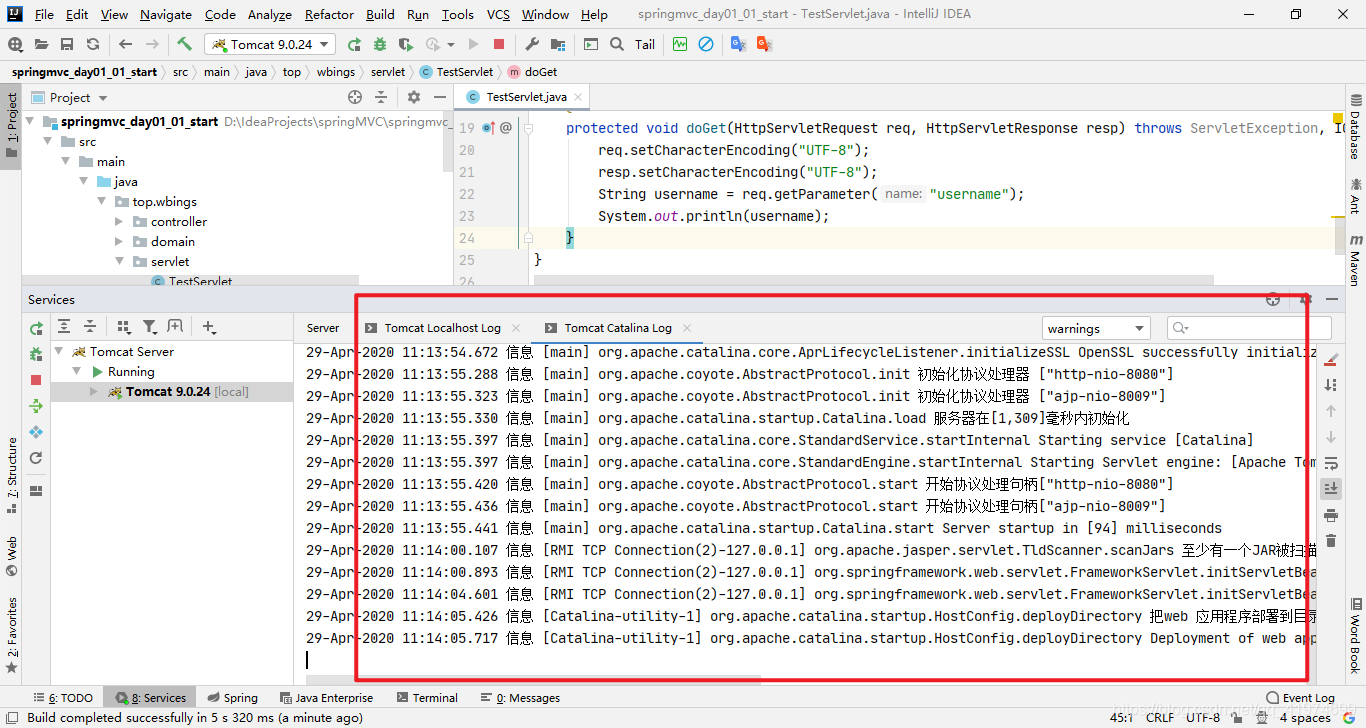The width and height of the screenshot is (1366, 728).
Task: Stop Tomcat with the main toolbar red square
Action: point(499,44)
